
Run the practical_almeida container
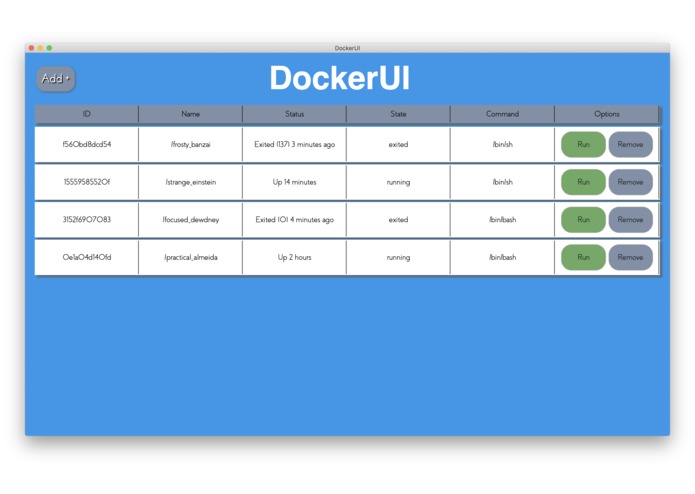click(x=583, y=257)
